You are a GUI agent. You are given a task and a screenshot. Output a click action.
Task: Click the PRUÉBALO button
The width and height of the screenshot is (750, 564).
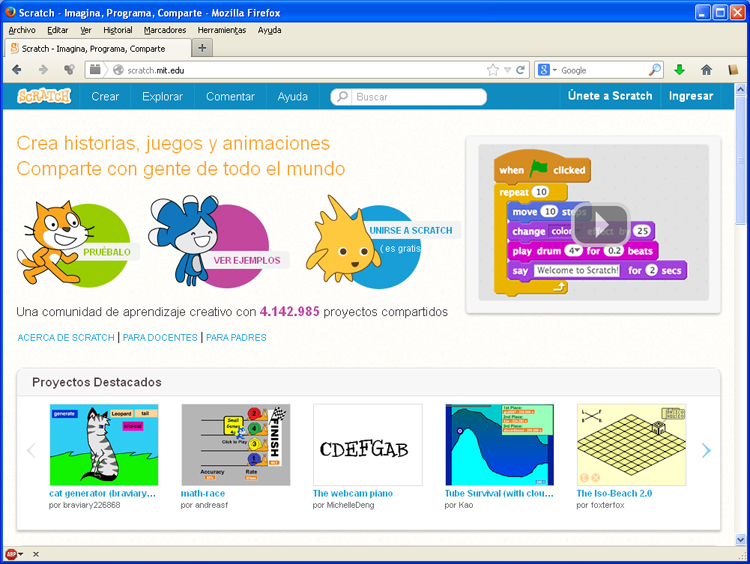point(107,252)
